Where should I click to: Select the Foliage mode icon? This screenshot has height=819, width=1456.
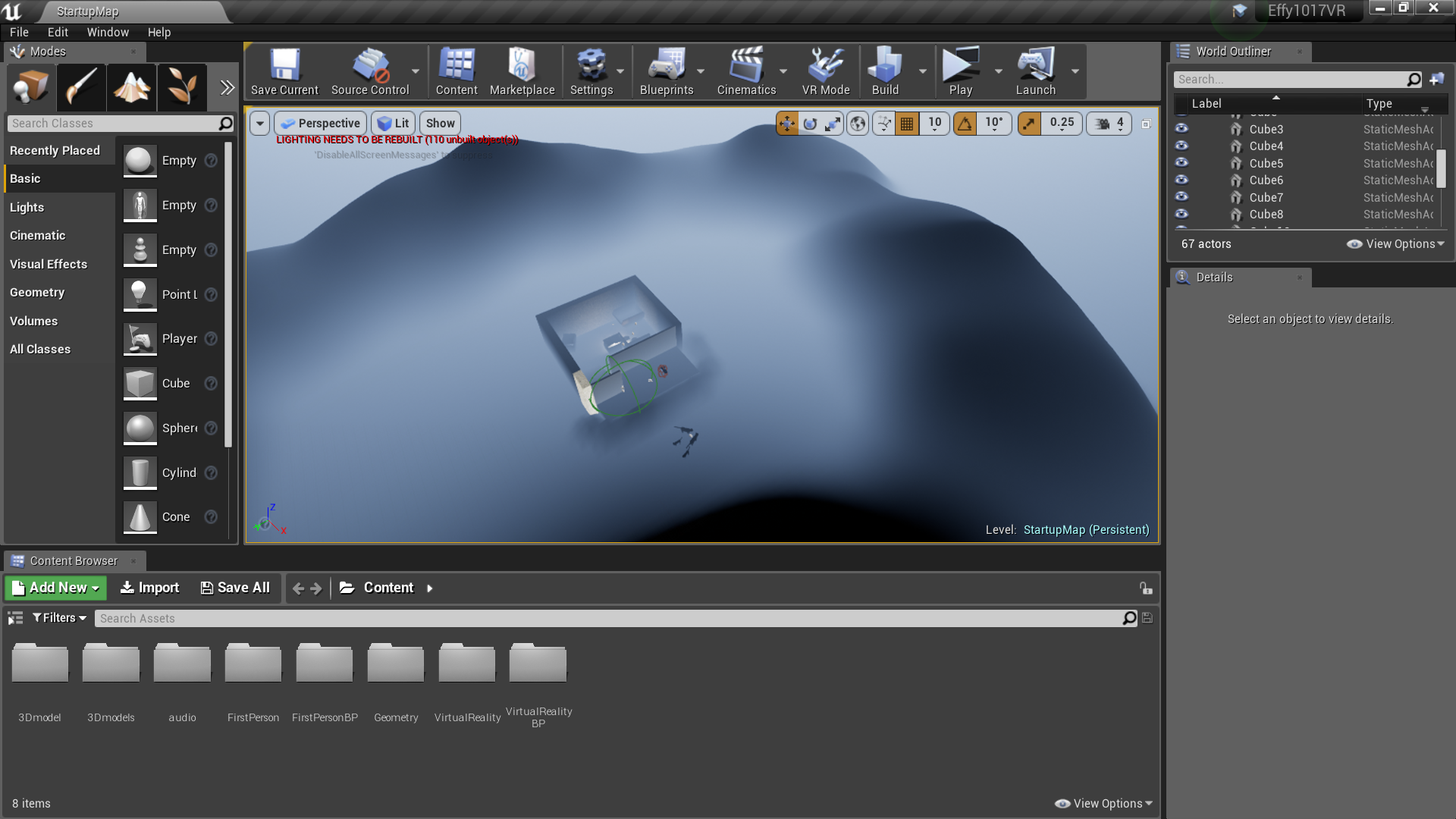(x=182, y=87)
